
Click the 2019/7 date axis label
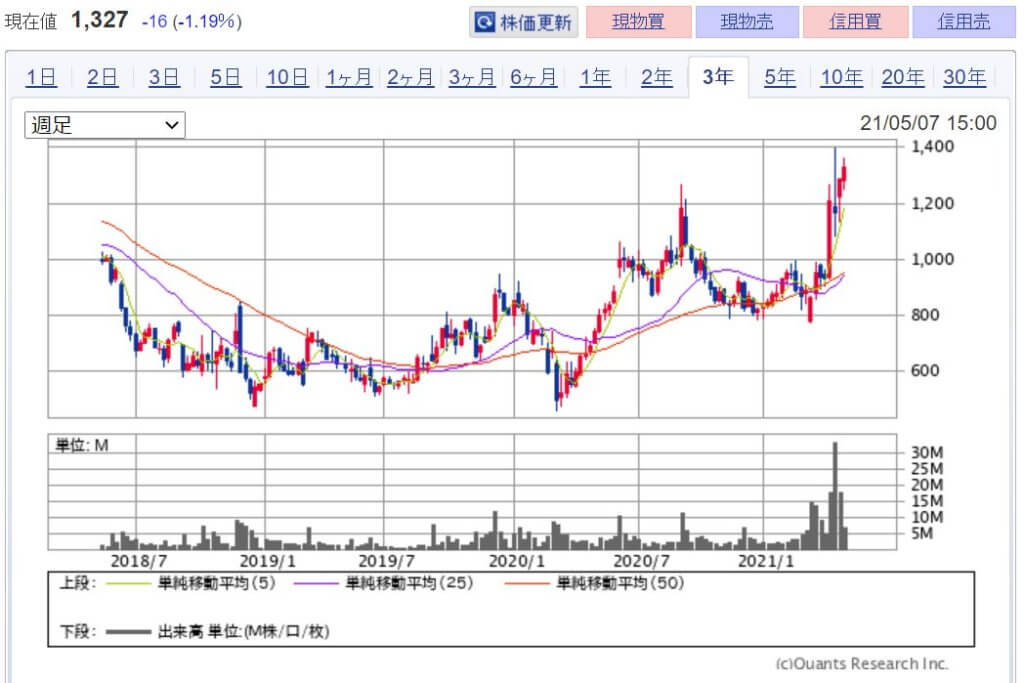(x=387, y=561)
